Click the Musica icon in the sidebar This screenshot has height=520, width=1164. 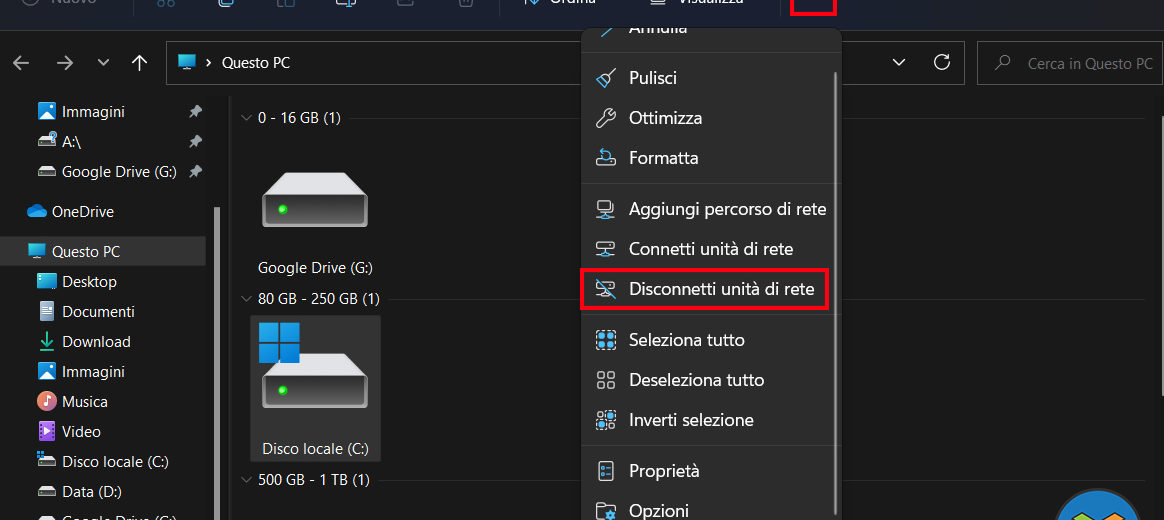coord(46,402)
